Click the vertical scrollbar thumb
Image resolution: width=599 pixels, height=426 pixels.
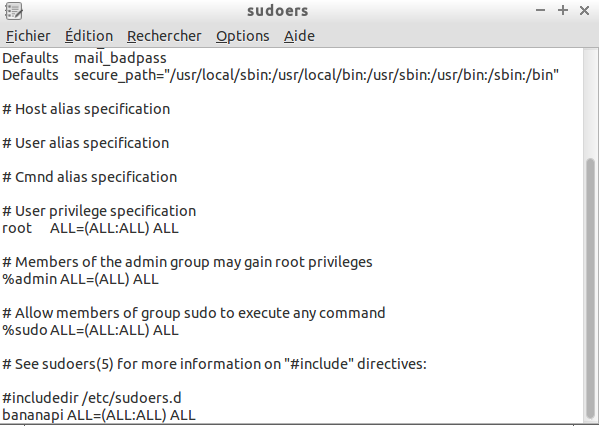tap(590, 288)
